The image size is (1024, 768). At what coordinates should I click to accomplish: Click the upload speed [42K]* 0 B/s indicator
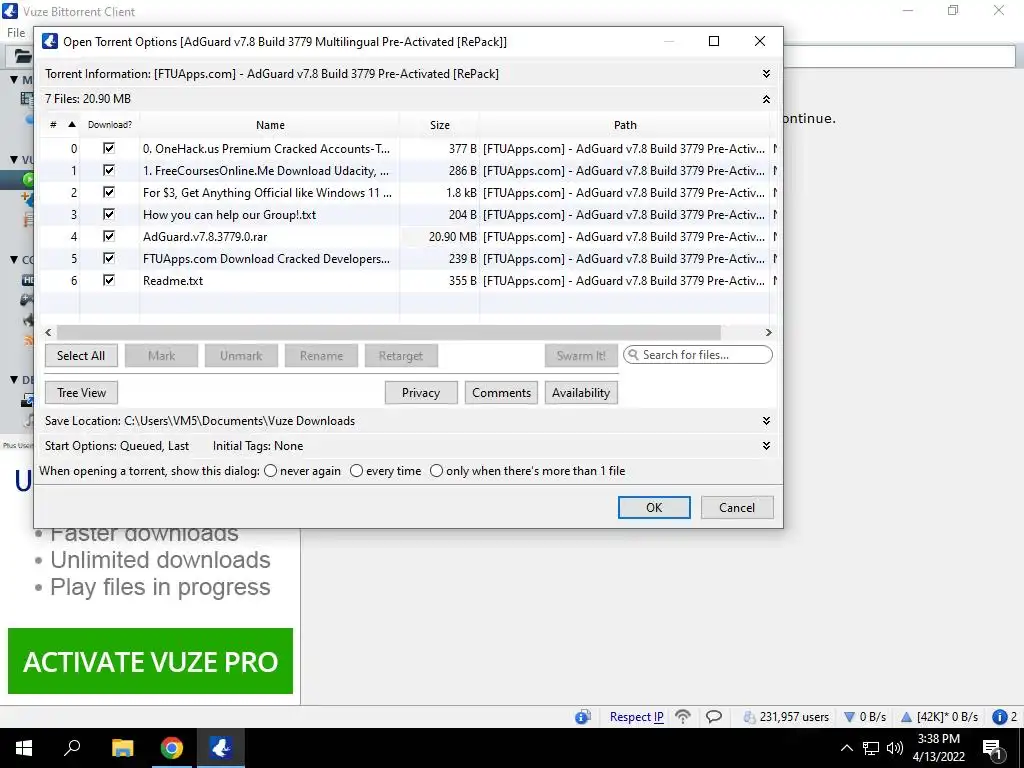(939, 717)
